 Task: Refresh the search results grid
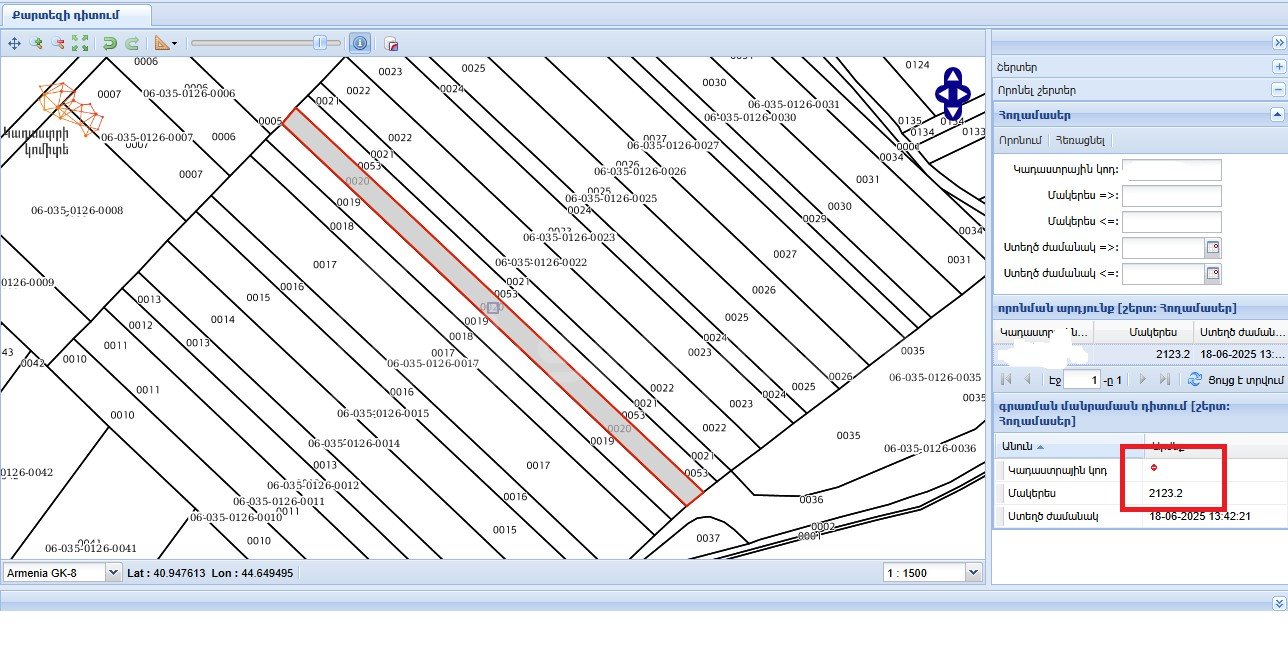[x=1194, y=380]
